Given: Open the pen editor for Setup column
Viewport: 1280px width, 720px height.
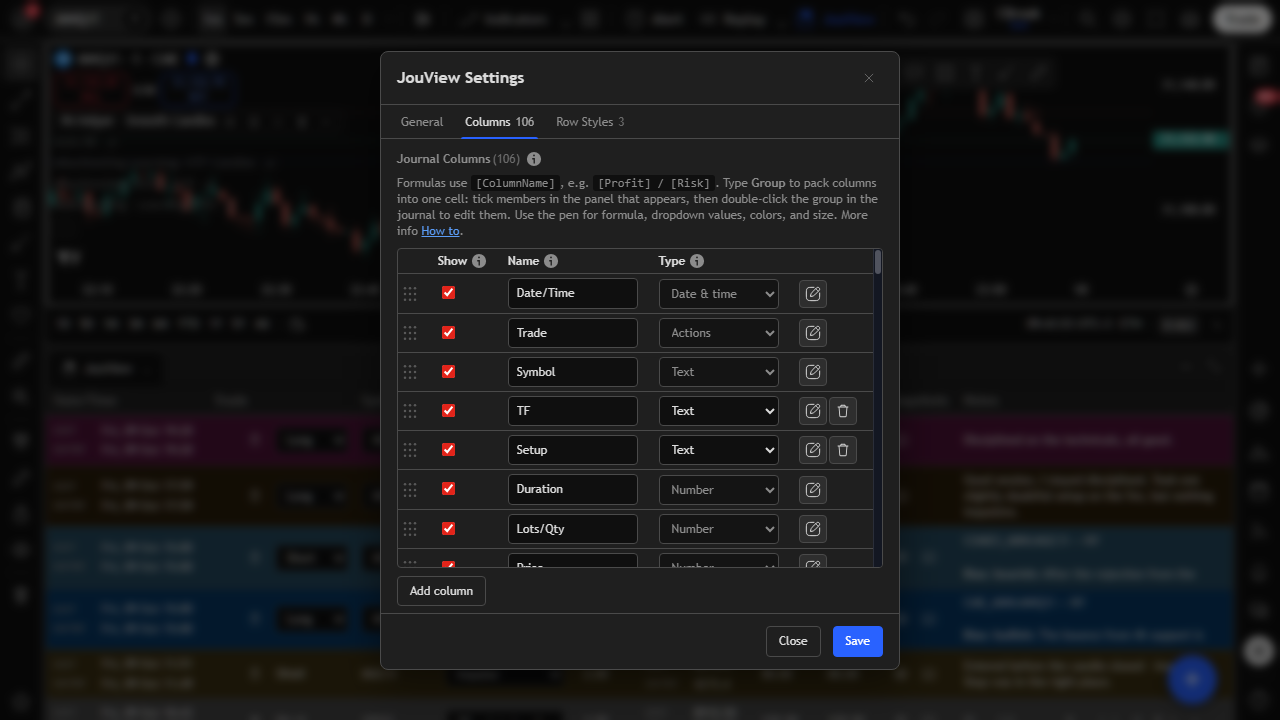Looking at the screenshot, I should [813, 450].
